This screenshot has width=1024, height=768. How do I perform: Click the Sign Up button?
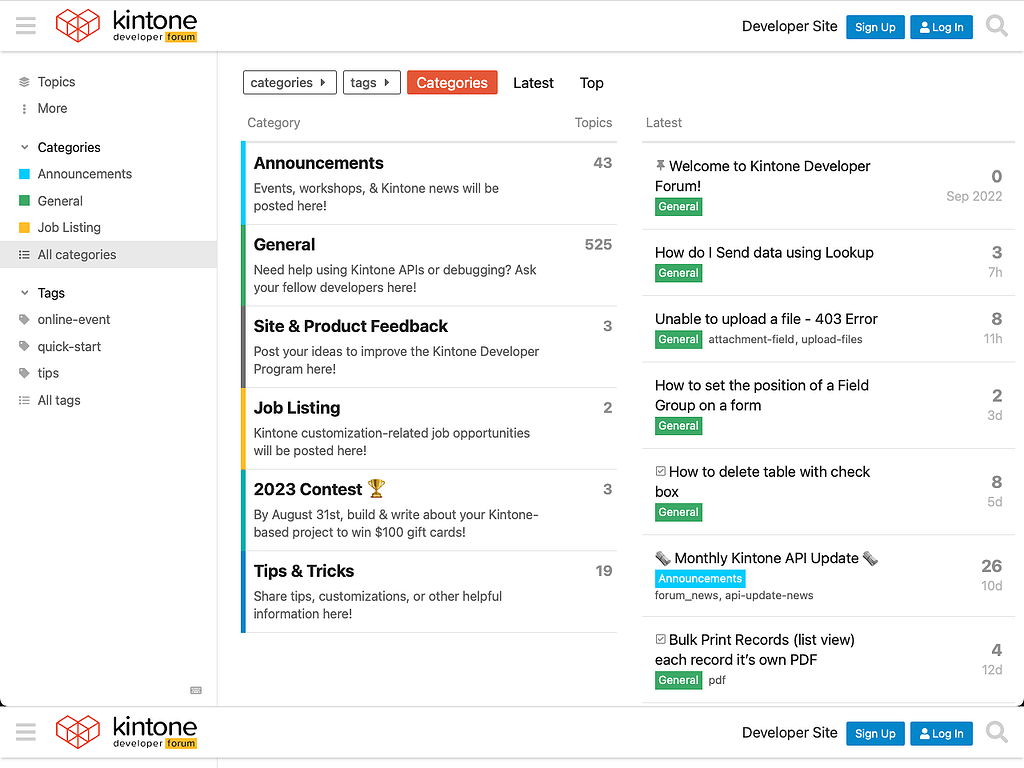click(875, 27)
